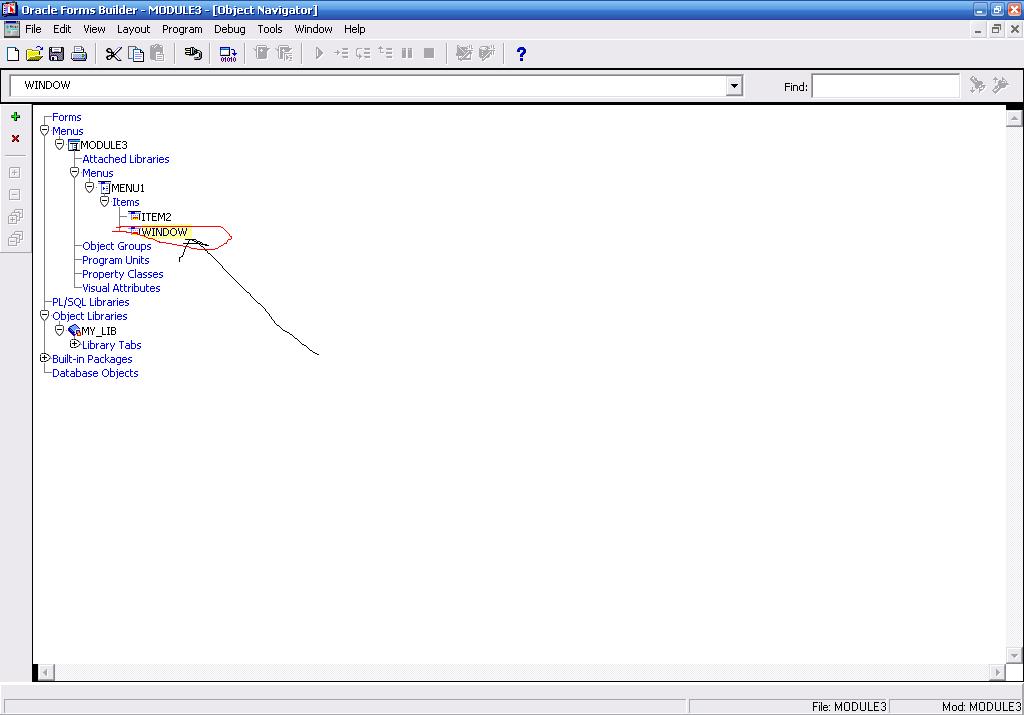Viewport: 1024px width, 715px height.
Task: Click the blue question mark Help icon
Action: click(521, 54)
